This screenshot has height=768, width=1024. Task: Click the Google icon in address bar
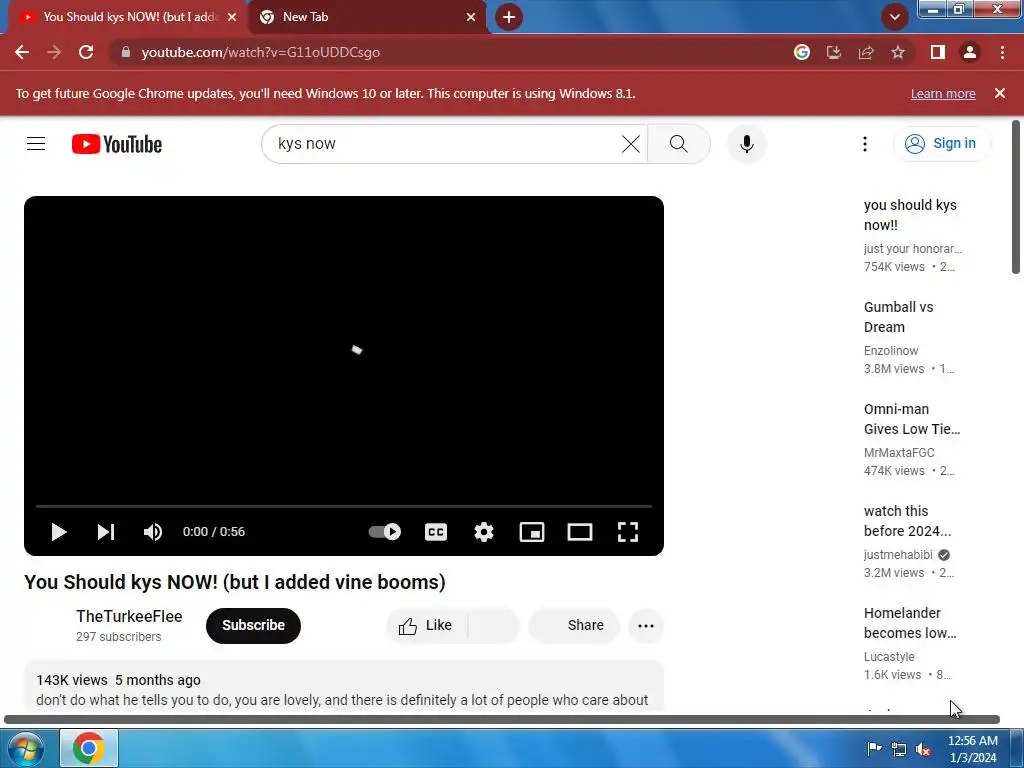802,52
